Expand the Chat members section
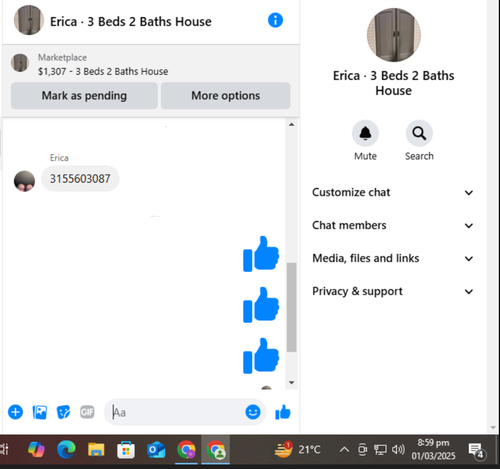The image size is (500, 469). click(x=393, y=225)
